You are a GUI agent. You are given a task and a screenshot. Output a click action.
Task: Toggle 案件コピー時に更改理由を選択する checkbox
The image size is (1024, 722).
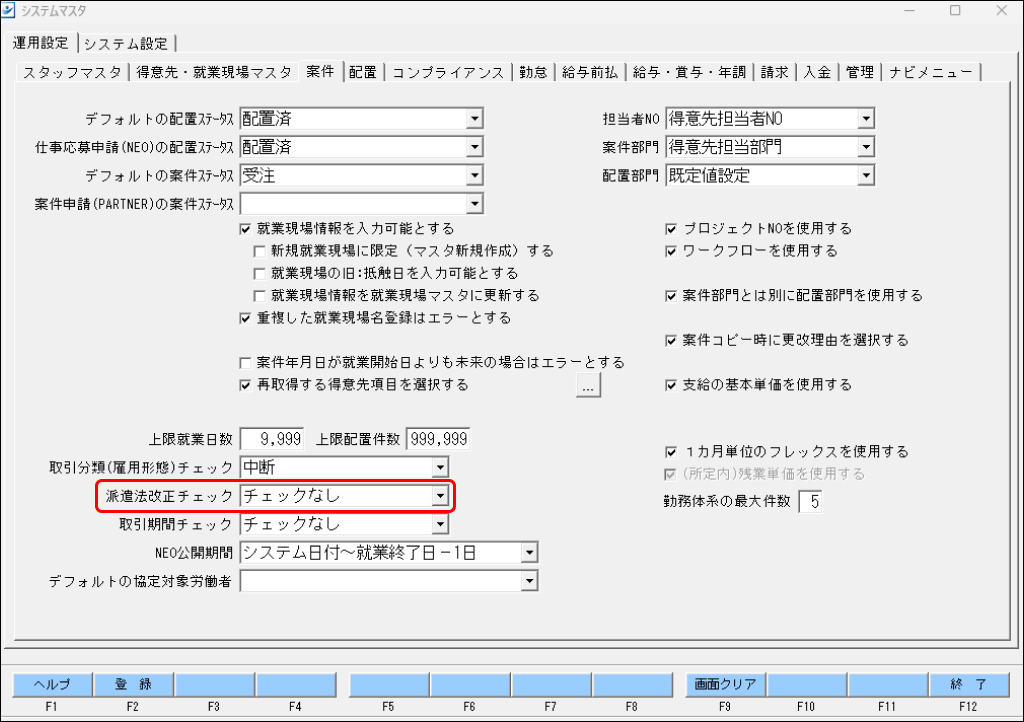(x=671, y=341)
